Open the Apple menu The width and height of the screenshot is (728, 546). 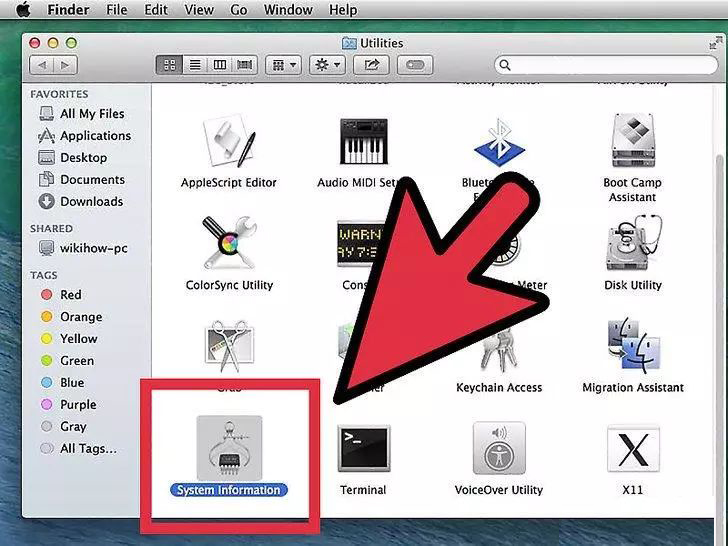pyautogui.click(x=23, y=9)
